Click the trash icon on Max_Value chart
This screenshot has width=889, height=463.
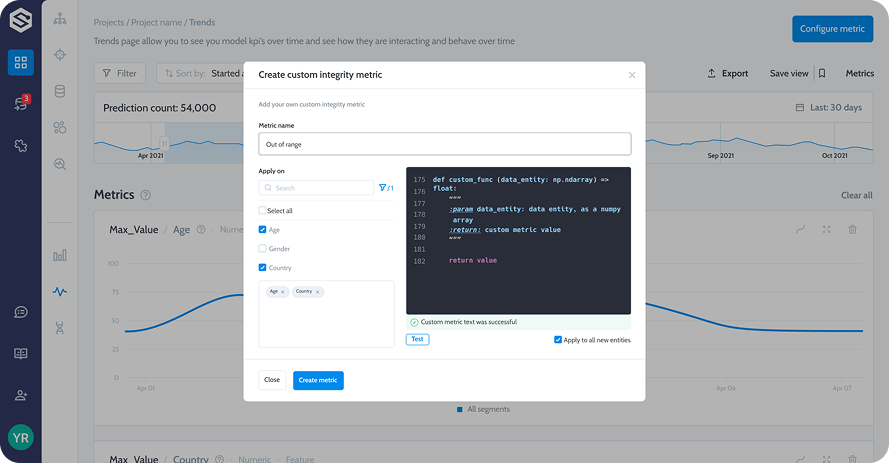point(852,229)
